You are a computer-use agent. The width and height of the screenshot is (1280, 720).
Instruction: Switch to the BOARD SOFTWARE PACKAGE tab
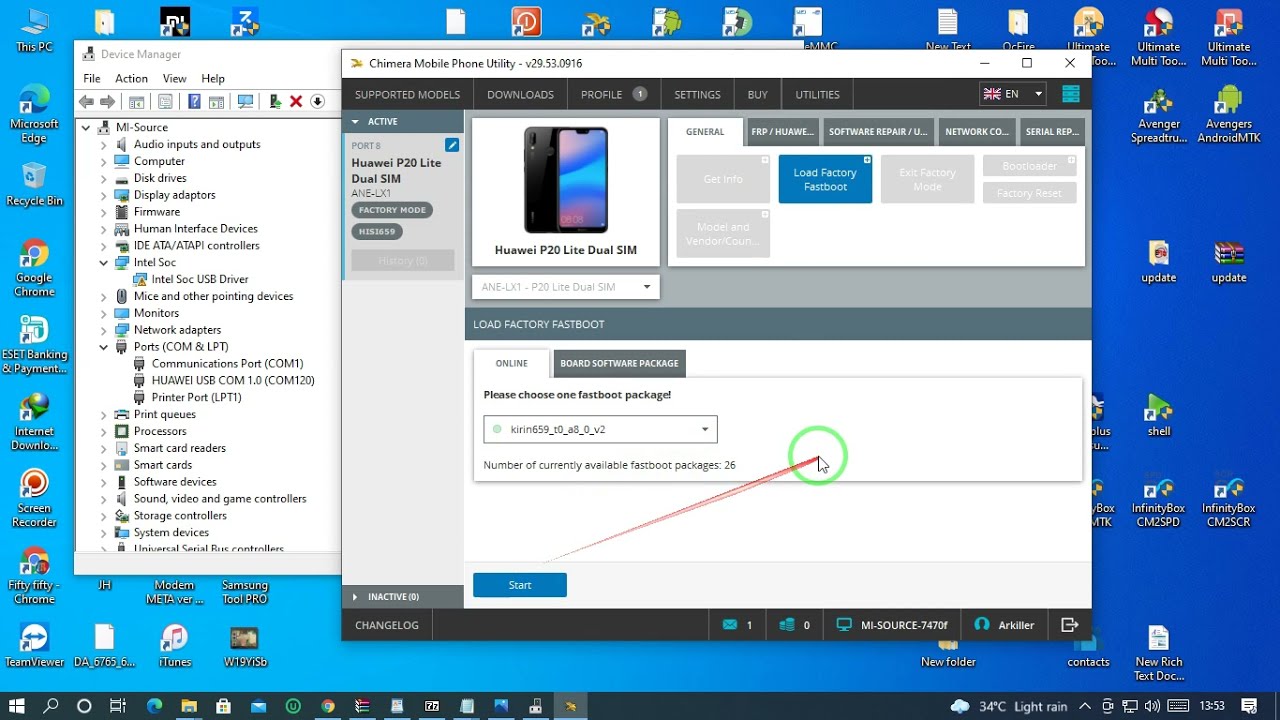pos(619,363)
